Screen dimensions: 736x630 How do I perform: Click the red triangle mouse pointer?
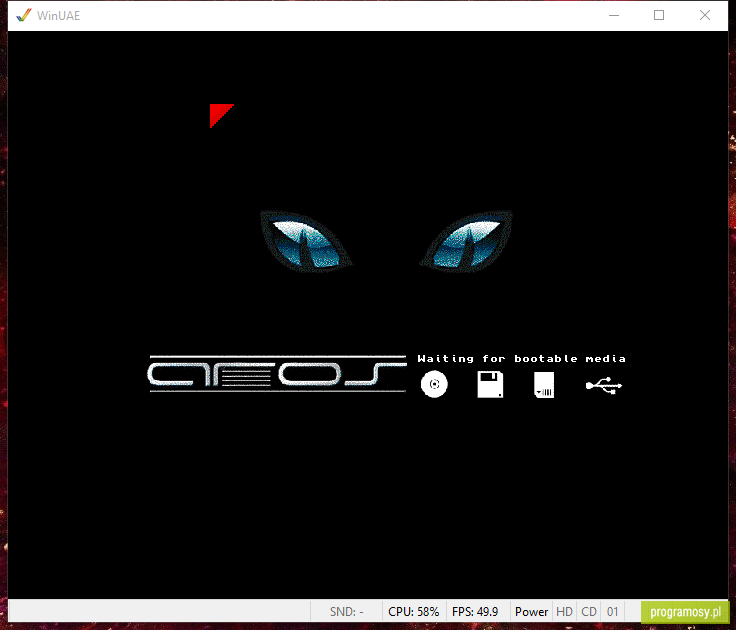click(x=220, y=115)
